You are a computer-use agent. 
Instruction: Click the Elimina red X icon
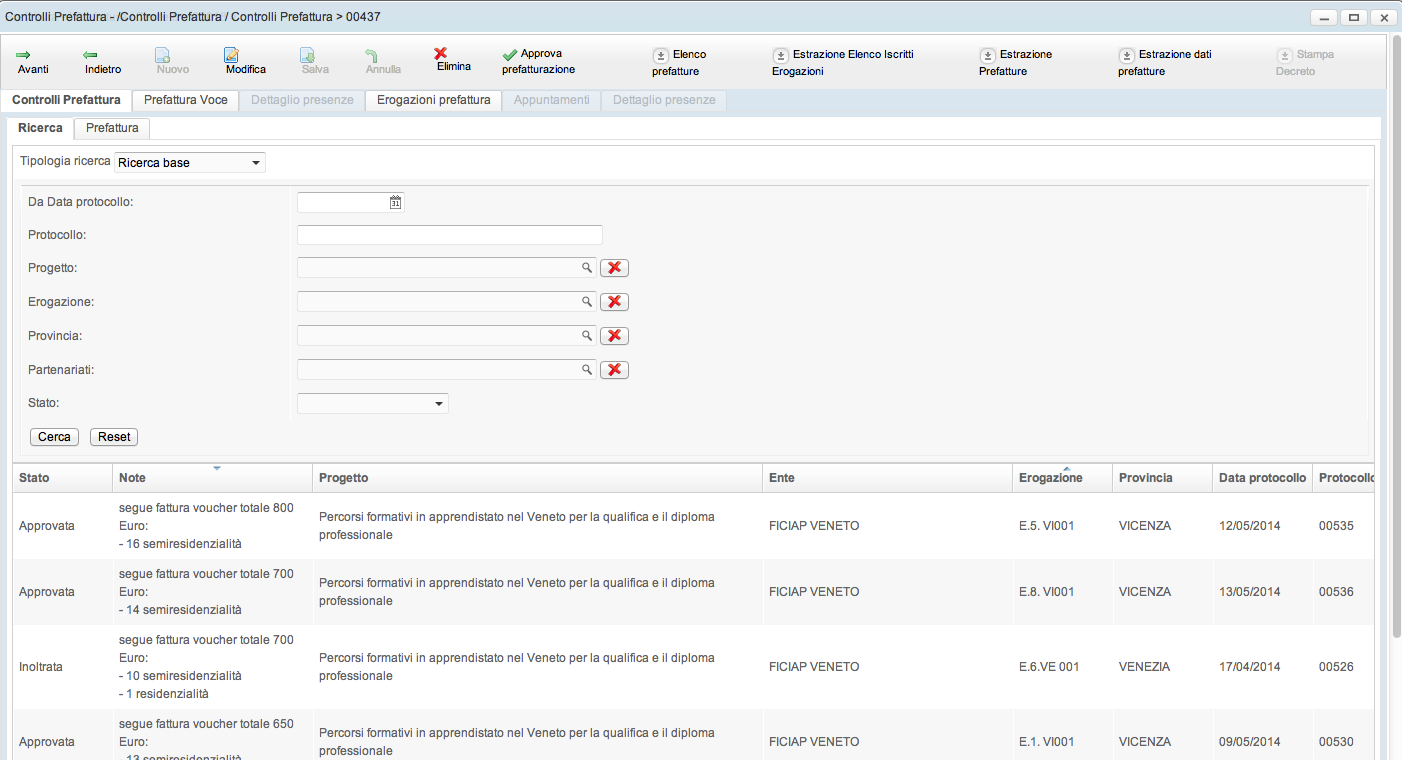[440, 53]
